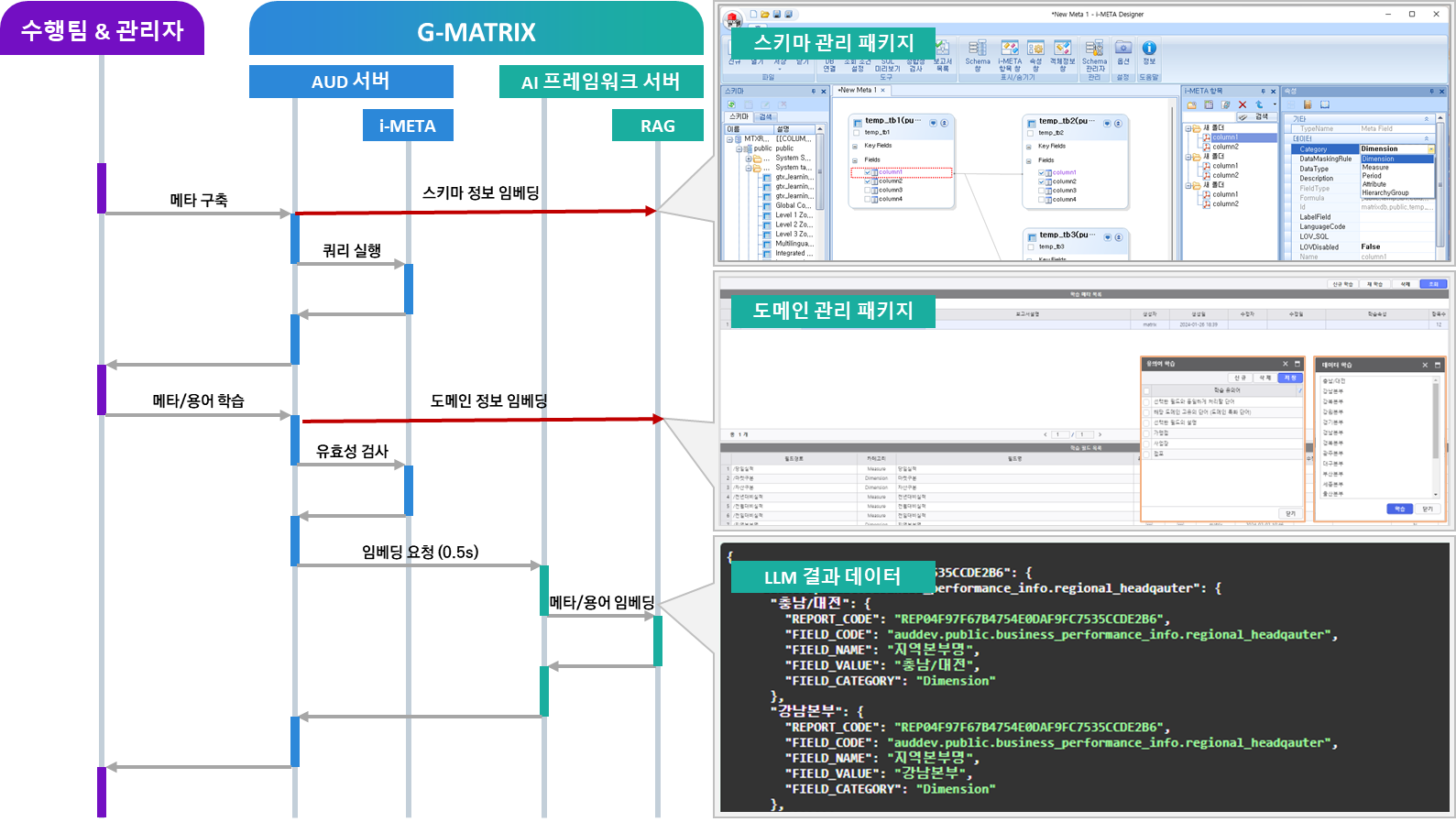
Task: Click the 정보 help icon
Action: [x=1149, y=52]
